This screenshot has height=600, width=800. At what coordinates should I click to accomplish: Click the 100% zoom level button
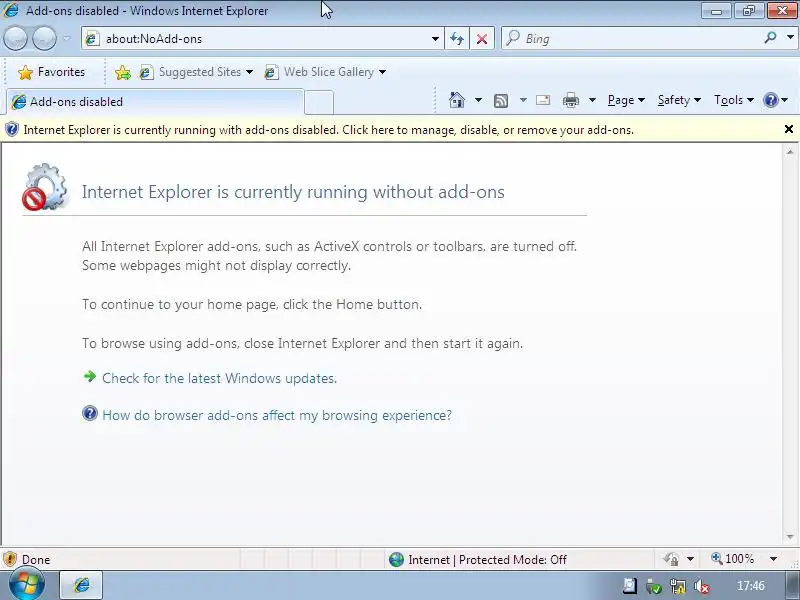[x=732, y=559]
